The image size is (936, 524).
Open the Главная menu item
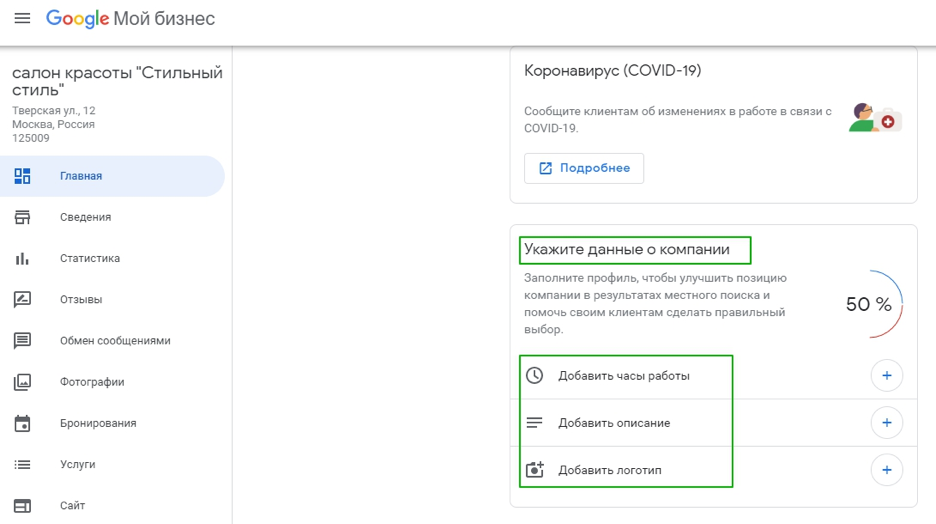click(x=112, y=176)
